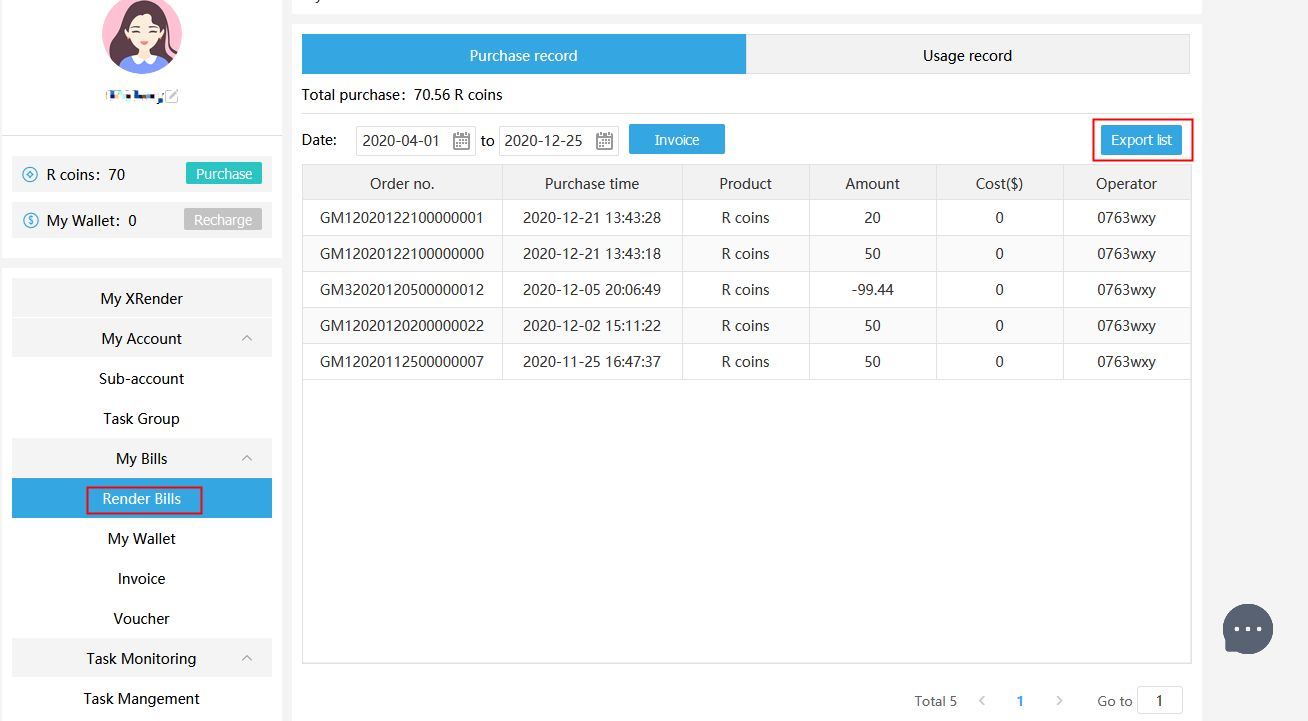Click the Go to page input
The image size is (1308, 721).
click(x=1159, y=700)
